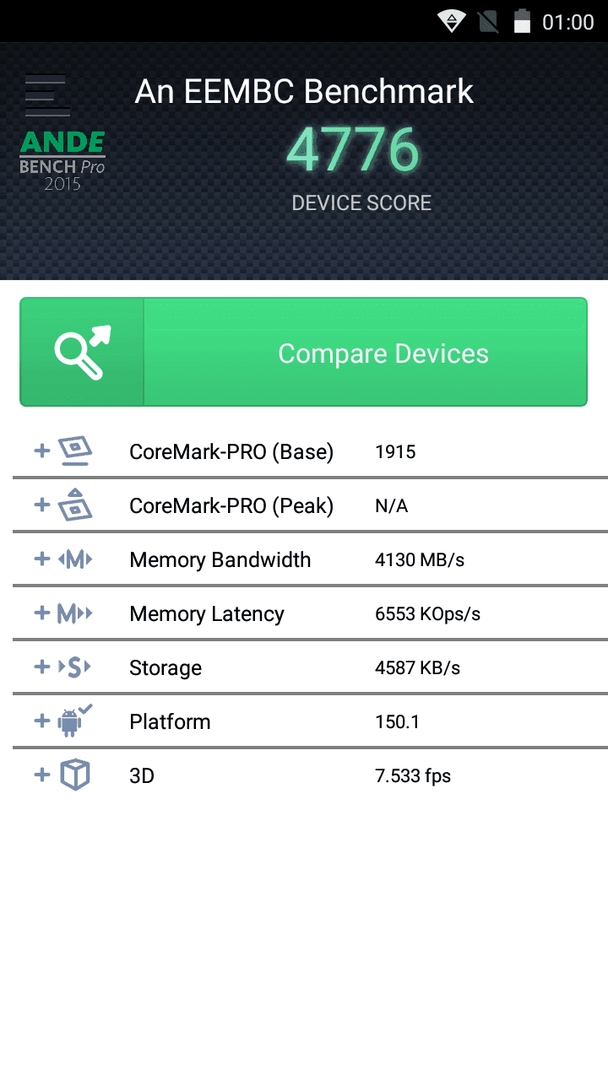
Task: Tap the Memory Bandwidth icon
Action: pos(74,559)
